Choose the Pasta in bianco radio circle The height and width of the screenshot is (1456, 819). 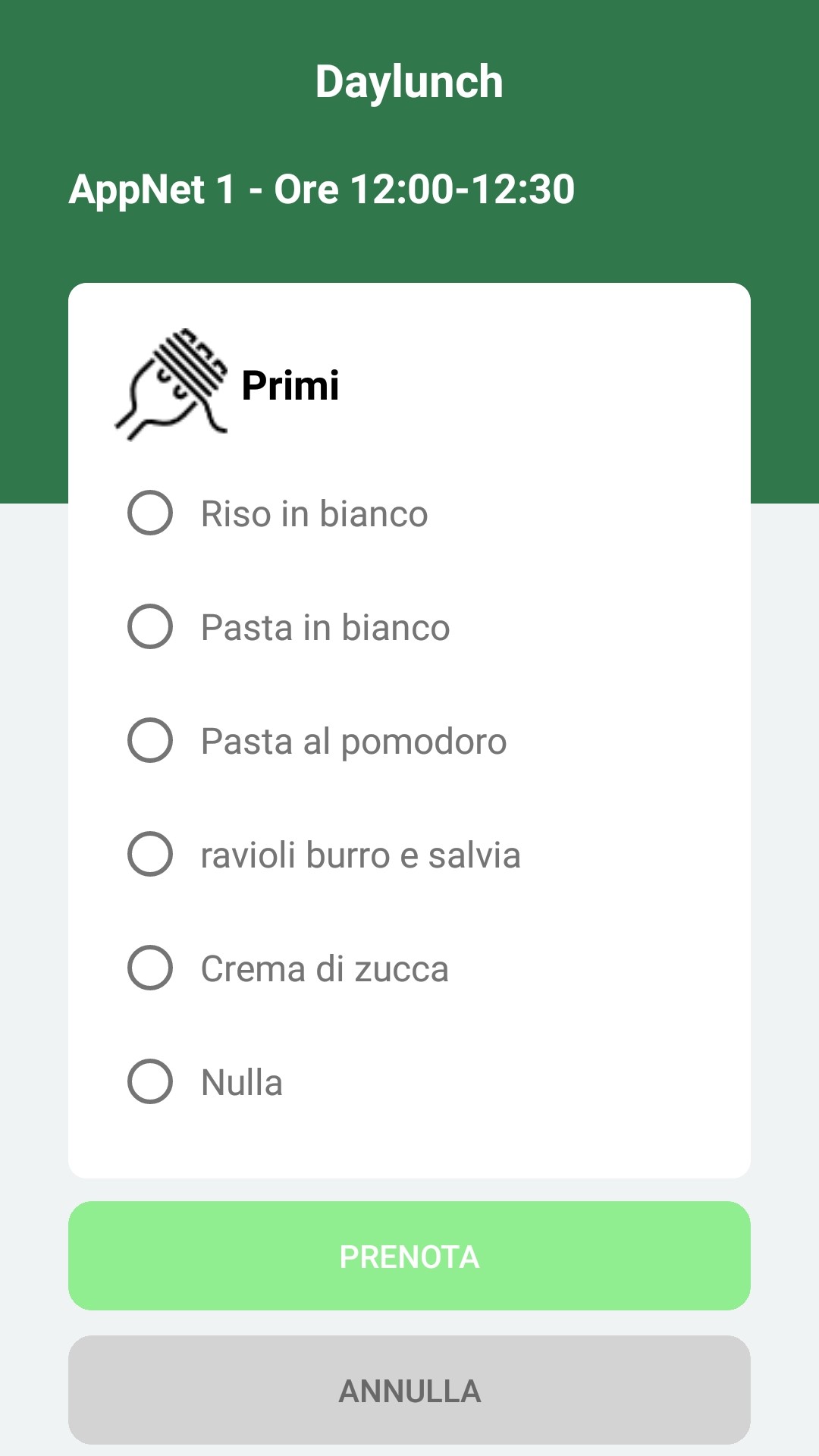tap(150, 626)
